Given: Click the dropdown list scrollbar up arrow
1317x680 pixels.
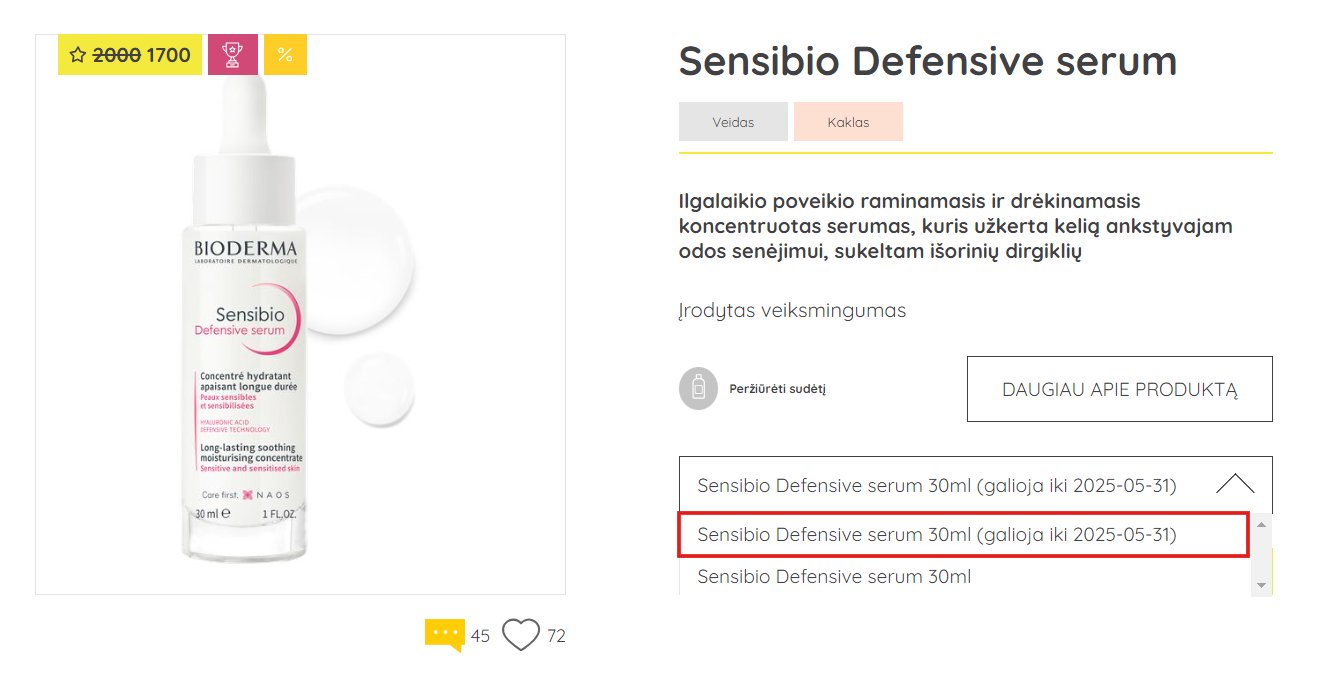Looking at the screenshot, I should (x=1261, y=524).
